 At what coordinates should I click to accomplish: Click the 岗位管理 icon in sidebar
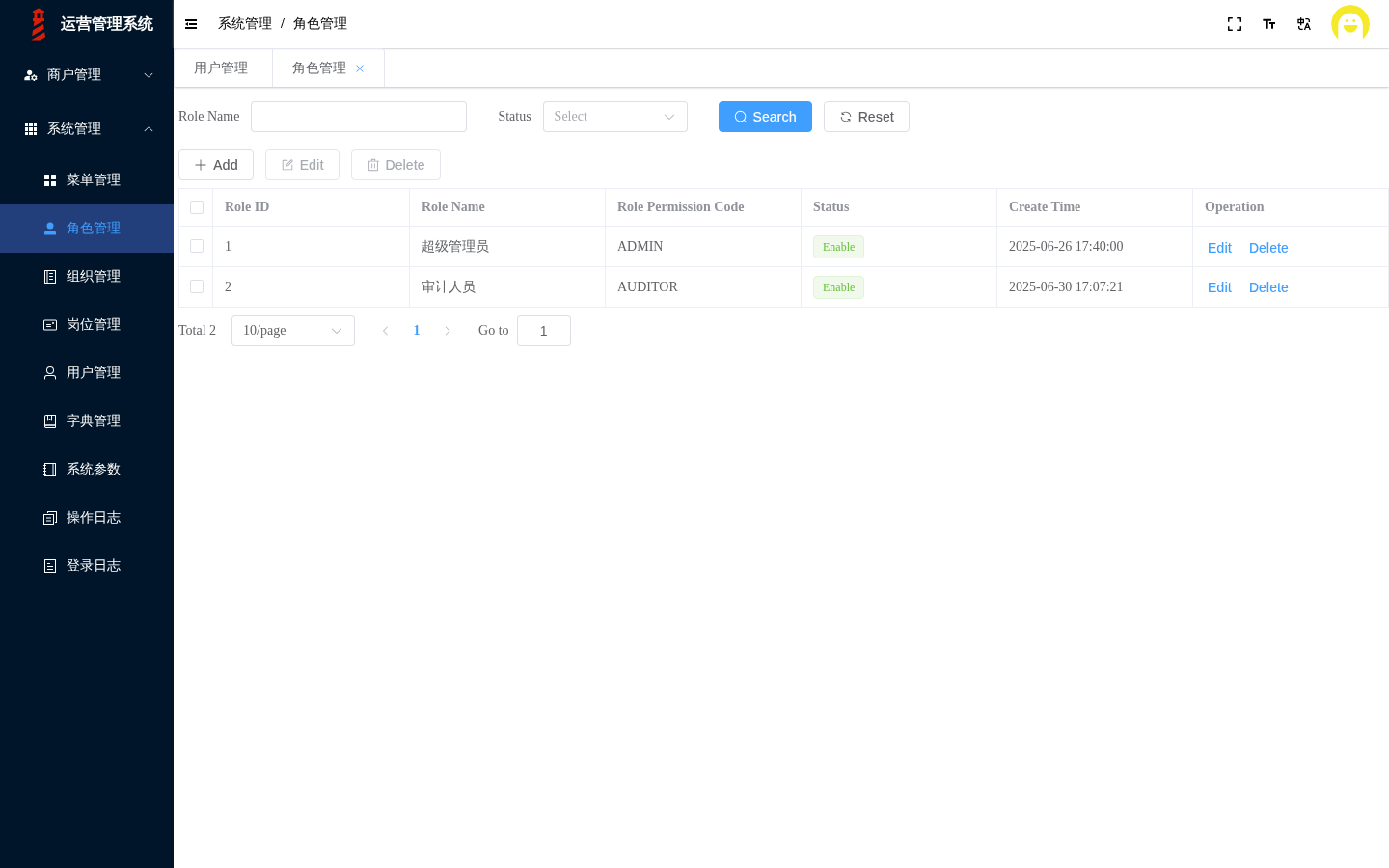tap(50, 325)
